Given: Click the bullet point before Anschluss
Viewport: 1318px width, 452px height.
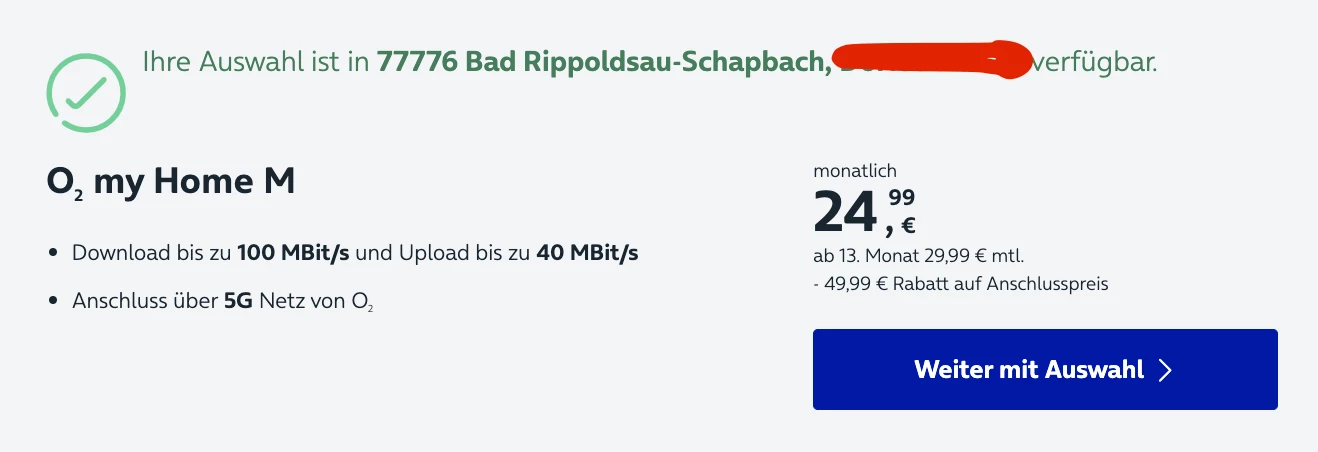Looking at the screenshot, I should 53,300.
